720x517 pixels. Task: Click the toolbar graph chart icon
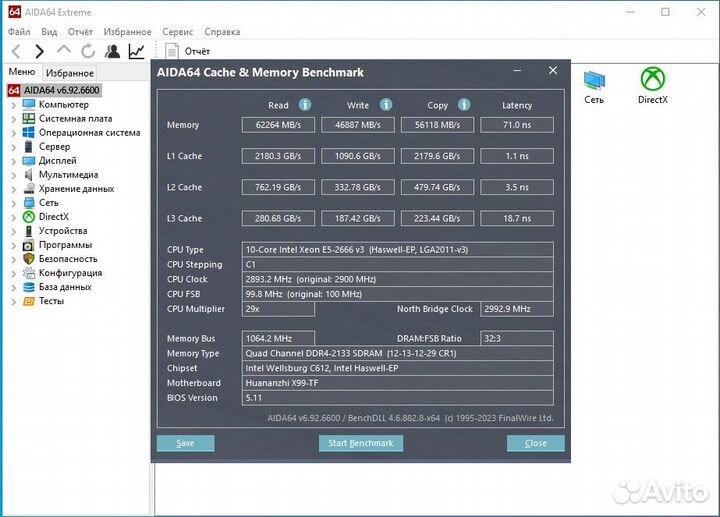pos(136,51)
